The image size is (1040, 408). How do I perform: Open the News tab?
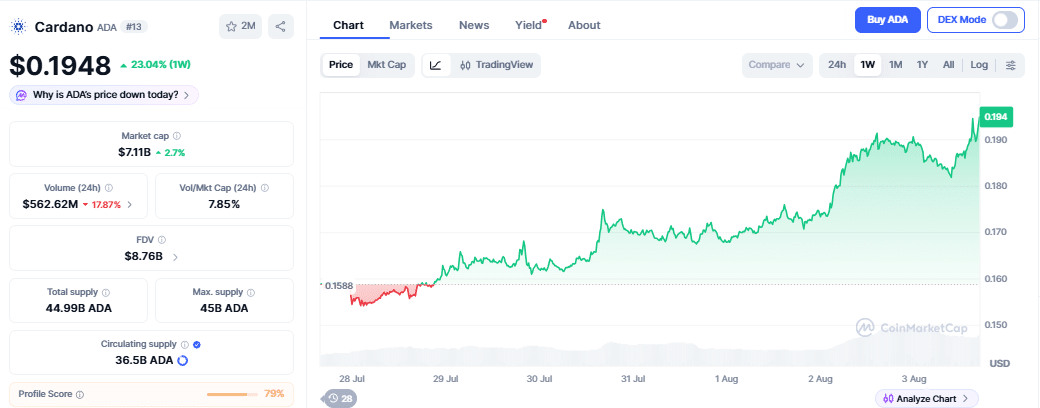click(474, 25)
